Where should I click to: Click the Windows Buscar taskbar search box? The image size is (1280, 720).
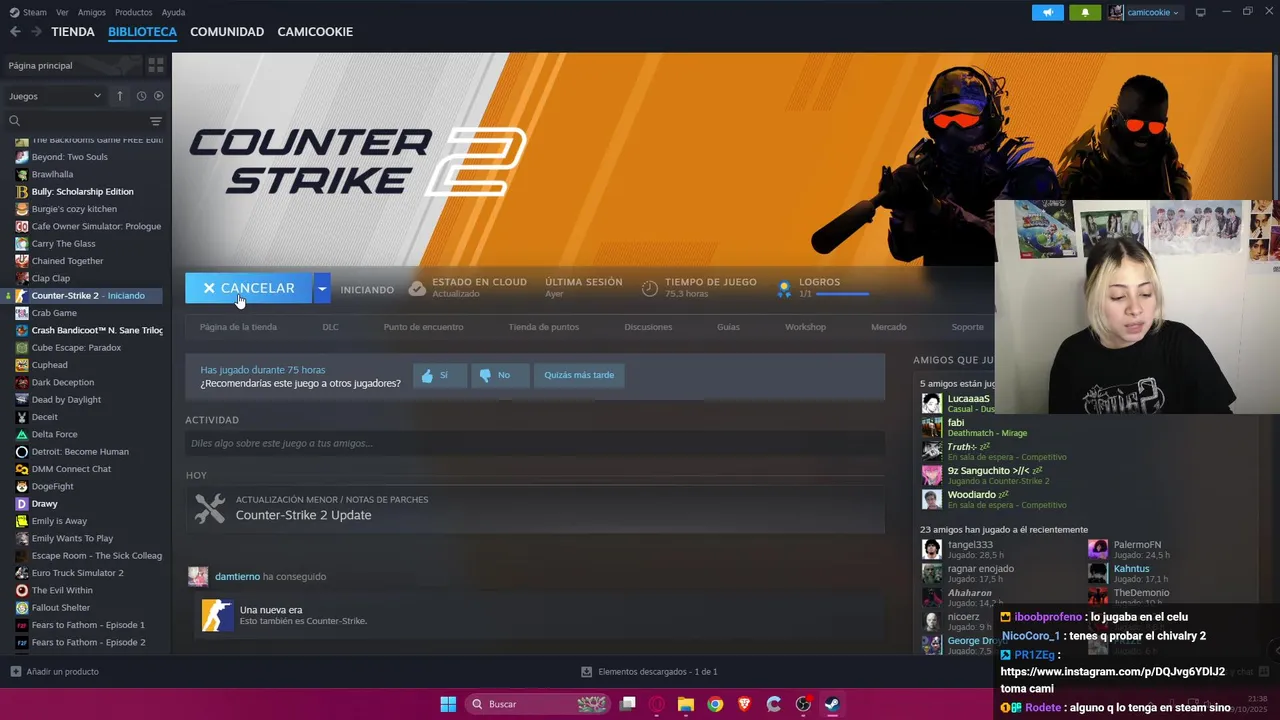click(538, 704)
